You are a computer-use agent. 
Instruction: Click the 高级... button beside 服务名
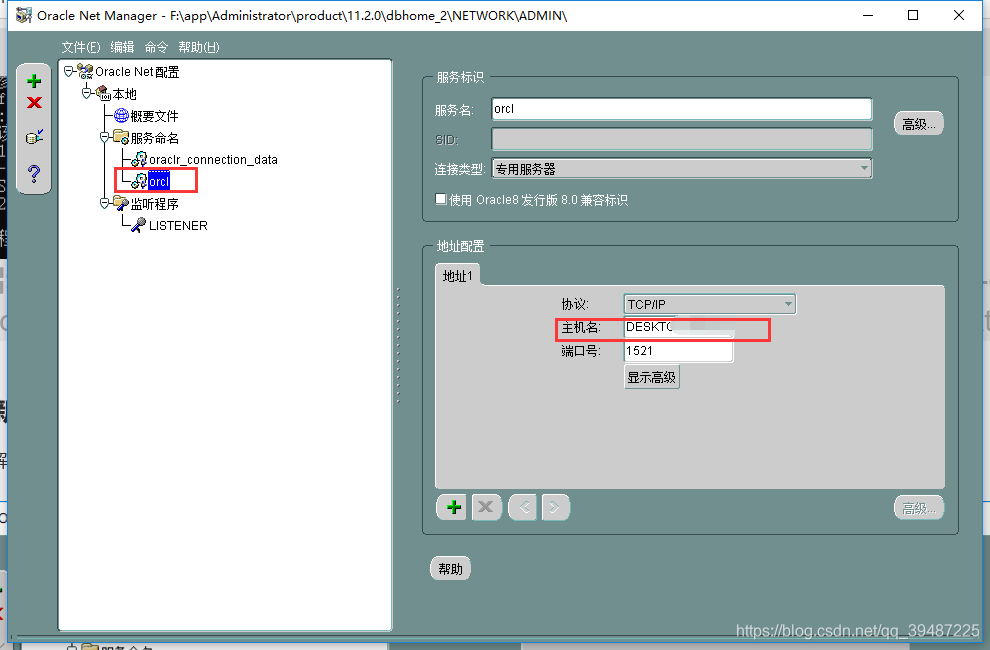(x=919, y=124)
